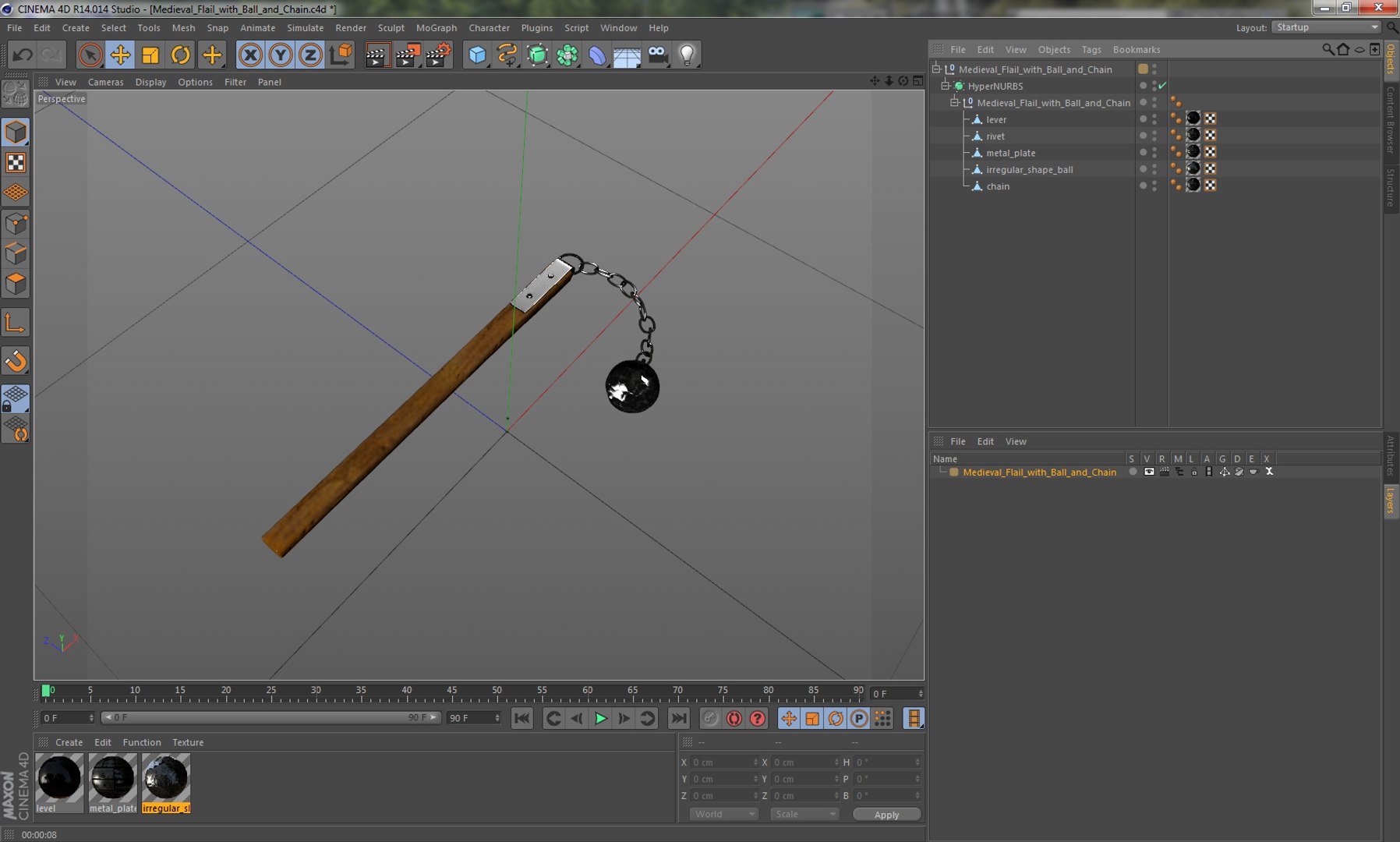Toggle autokeying button
The image size is (1400, 842).
pyautogui.click(x=734, y=718)
